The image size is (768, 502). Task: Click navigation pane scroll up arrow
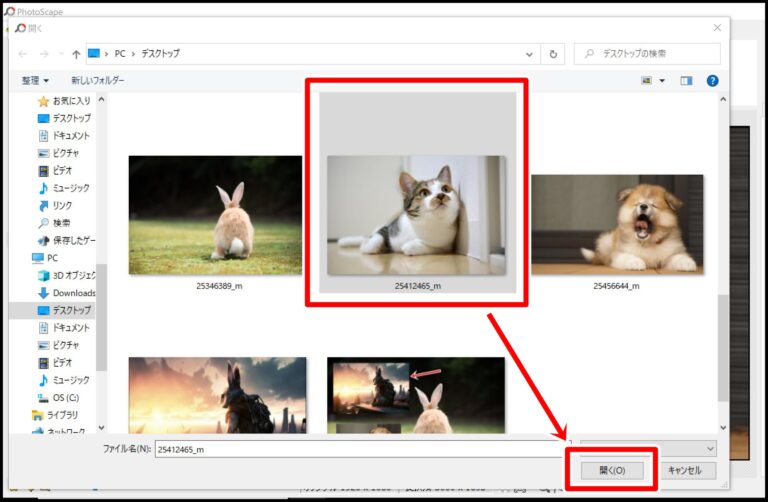pyautogui.click(x=101, y=99)
